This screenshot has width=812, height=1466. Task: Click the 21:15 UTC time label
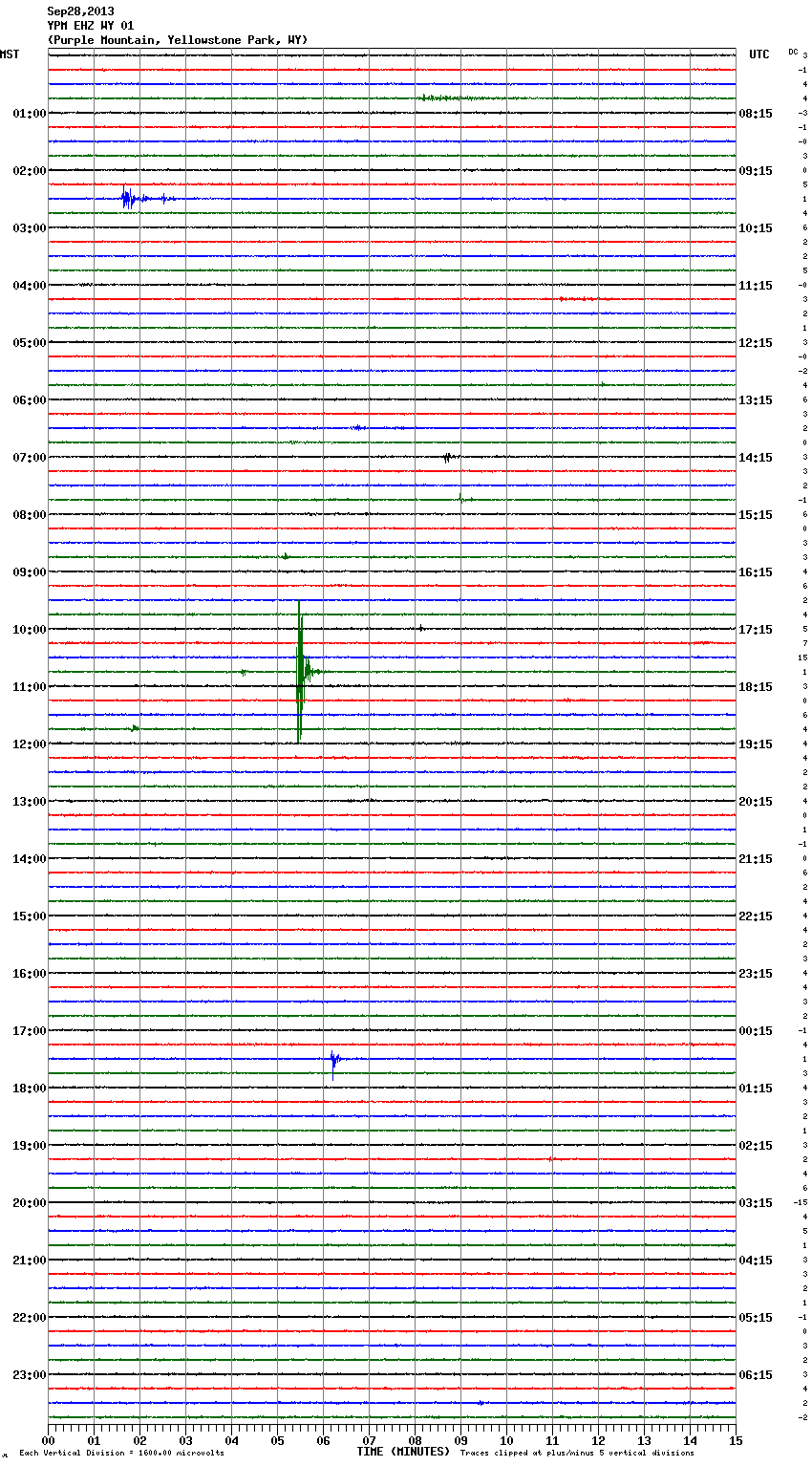point(756,859)
